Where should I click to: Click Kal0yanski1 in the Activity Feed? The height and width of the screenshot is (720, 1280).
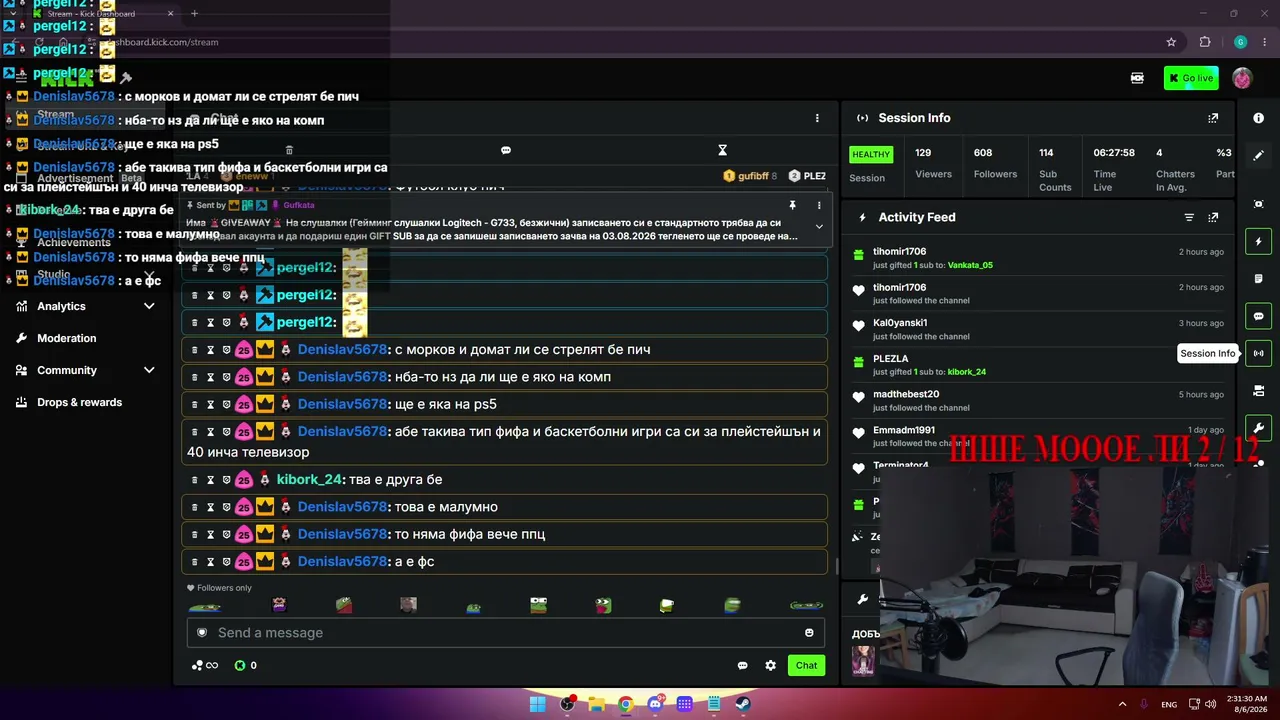(x=900, y=323)
